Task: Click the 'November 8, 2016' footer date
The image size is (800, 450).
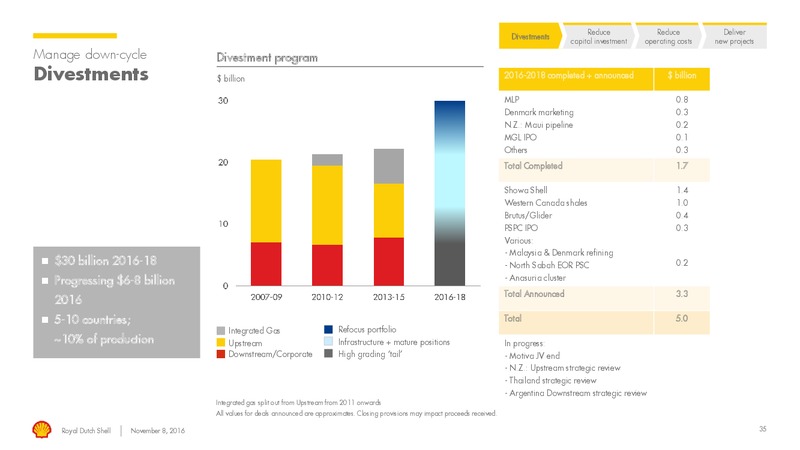Action: 158,431
